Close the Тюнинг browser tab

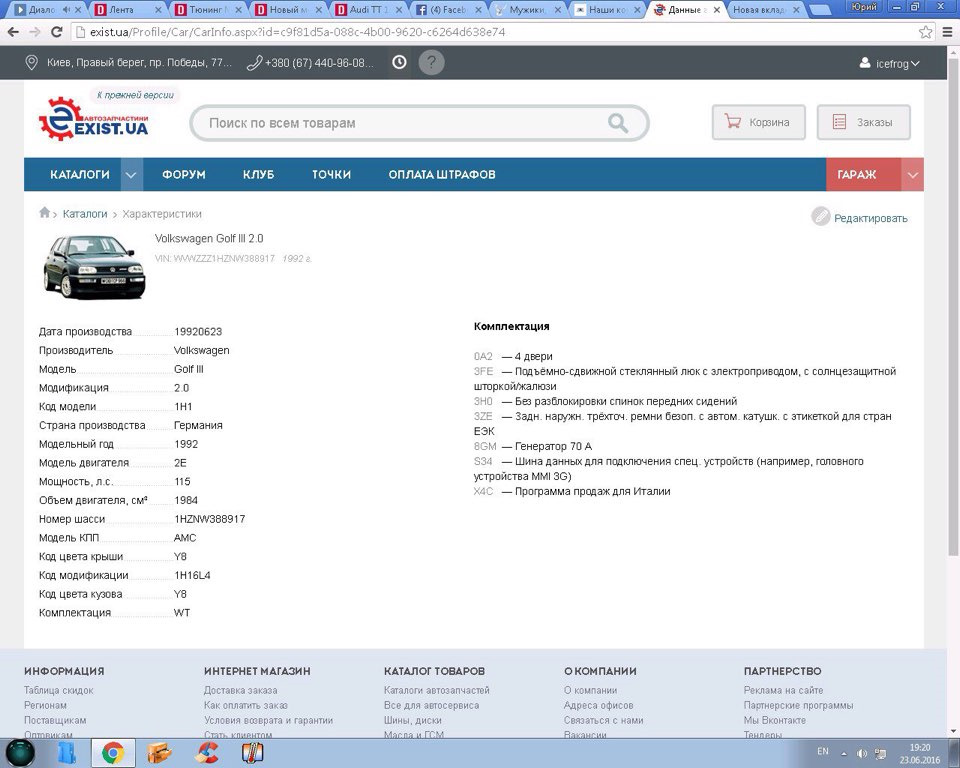point(239,10)
